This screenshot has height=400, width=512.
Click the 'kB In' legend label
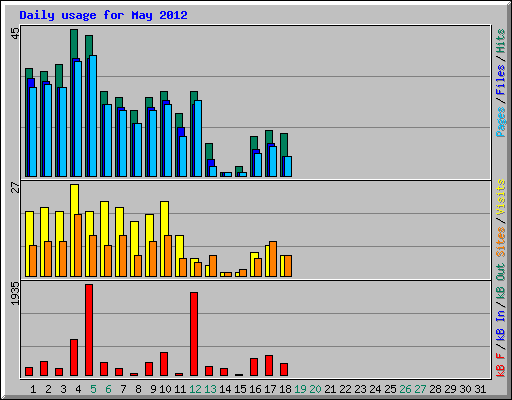click(x=501, y=325)
